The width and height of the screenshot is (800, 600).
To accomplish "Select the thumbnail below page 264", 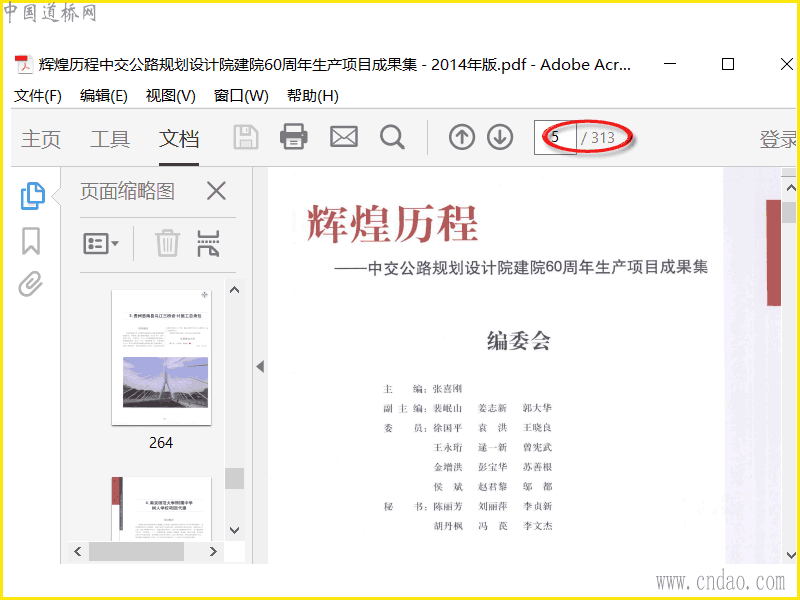I will coord(161,509).
